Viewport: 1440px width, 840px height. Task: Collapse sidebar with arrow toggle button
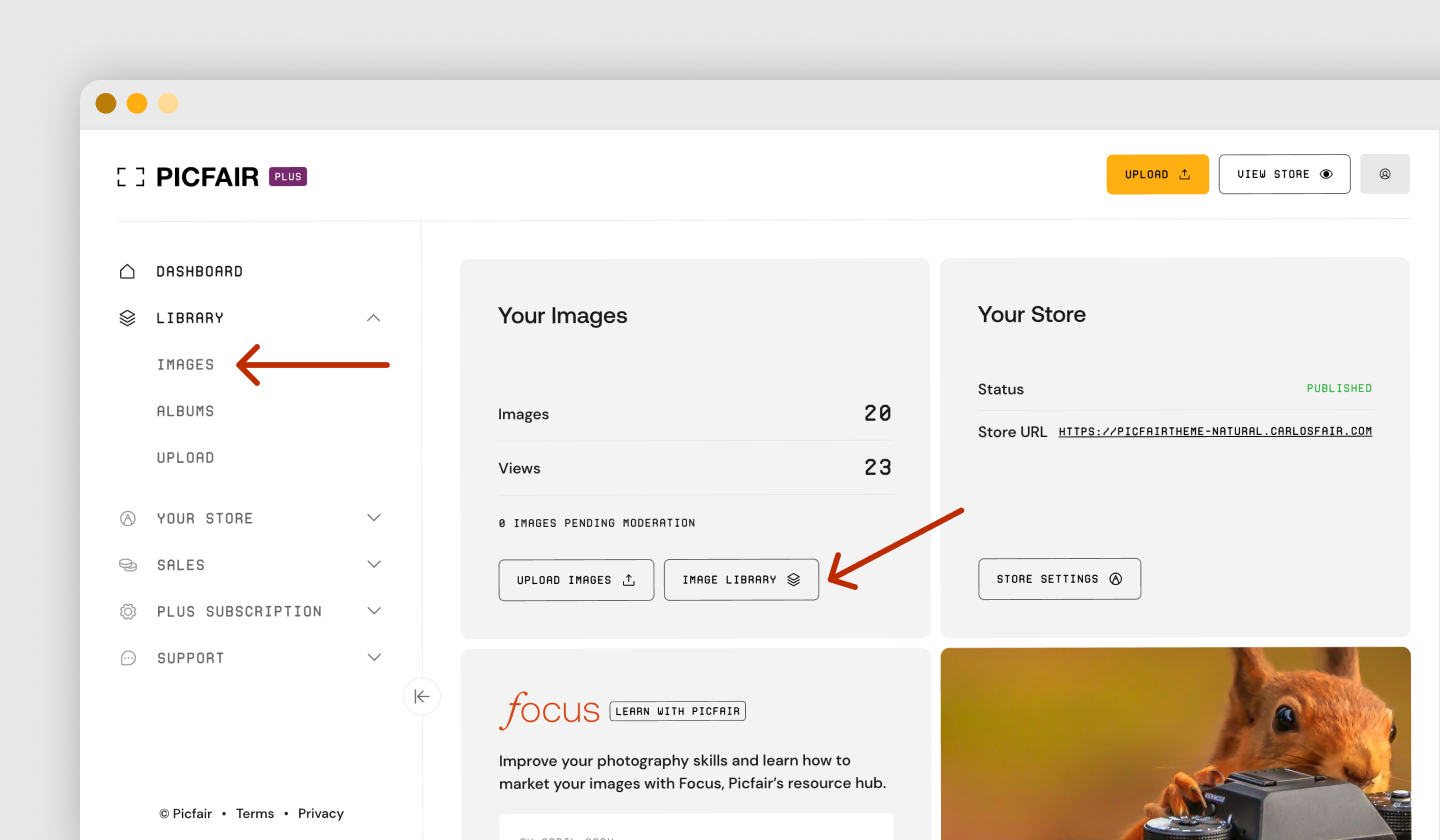[x=422, y=696]
